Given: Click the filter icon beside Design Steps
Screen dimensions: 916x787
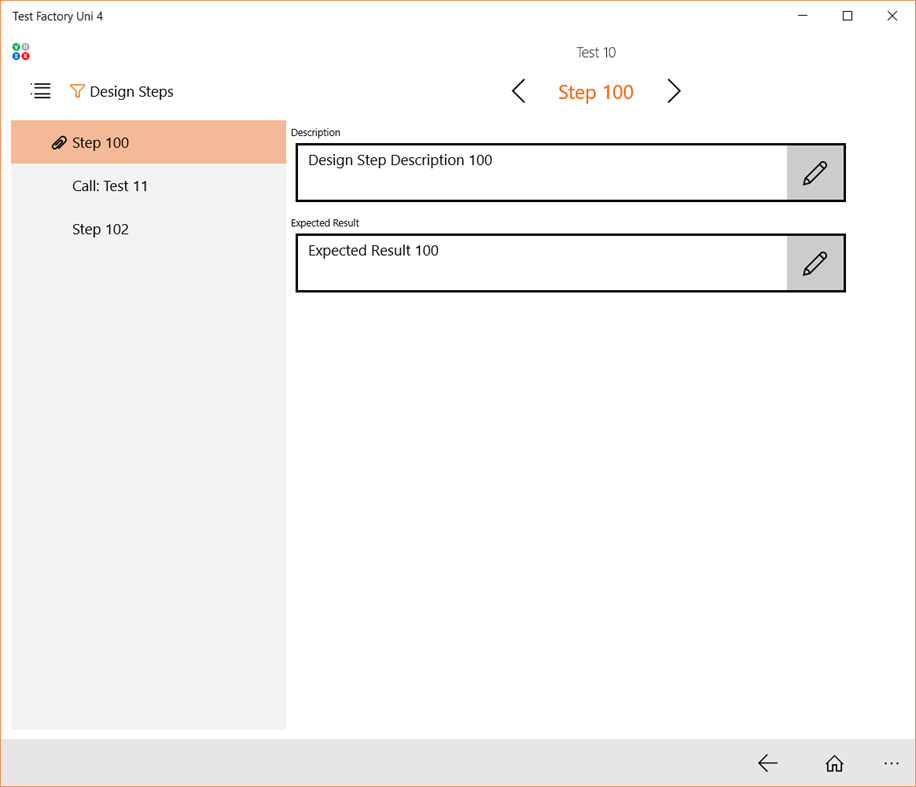Looking at the screenshot, I should (78, 91).
